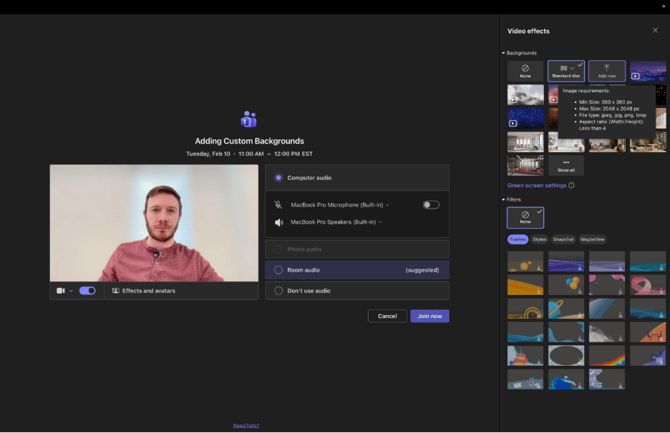Click the video preview of yourself
This screenshot has width=670, height=433.
154,223
